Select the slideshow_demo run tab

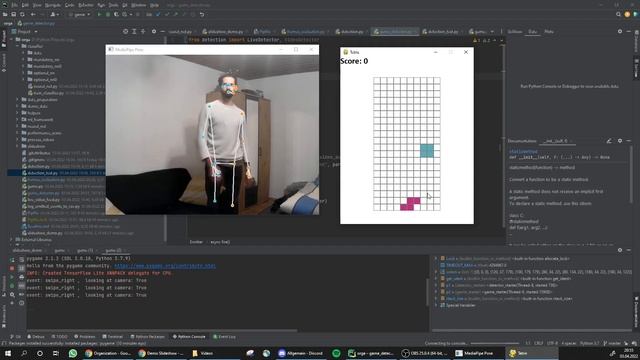tap(27, 250)
